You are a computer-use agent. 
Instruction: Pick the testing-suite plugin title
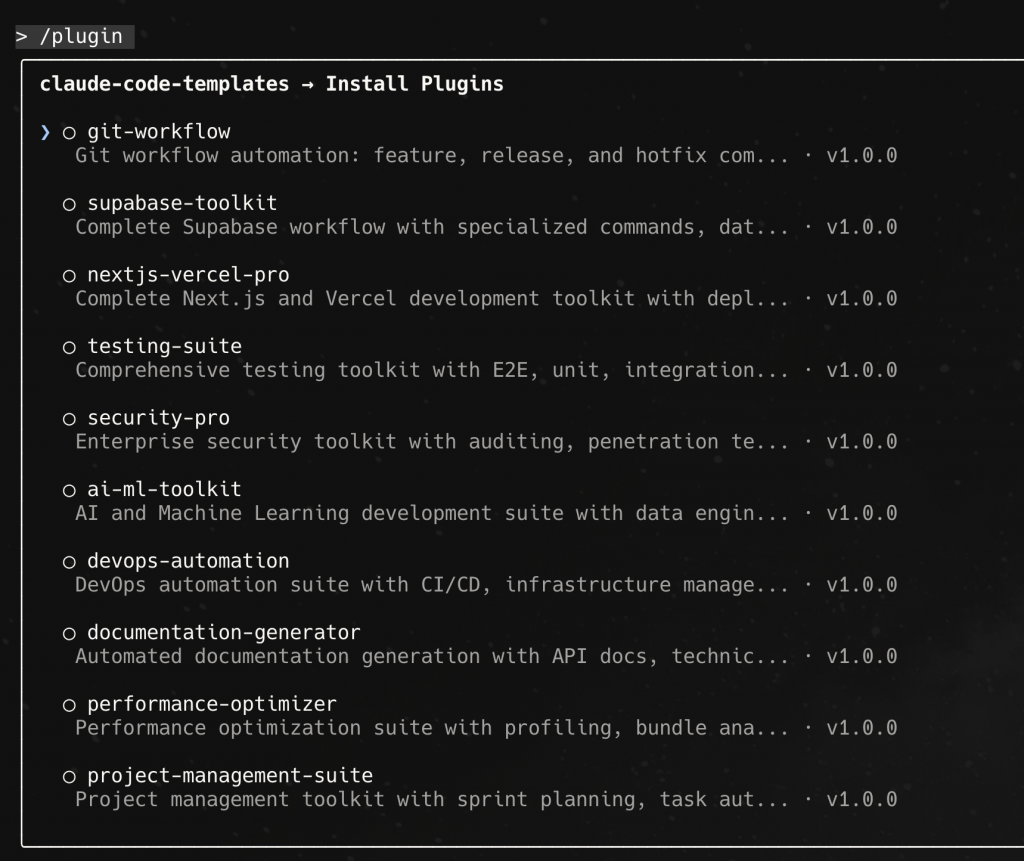pyautogui.click(x=164, y=346)
